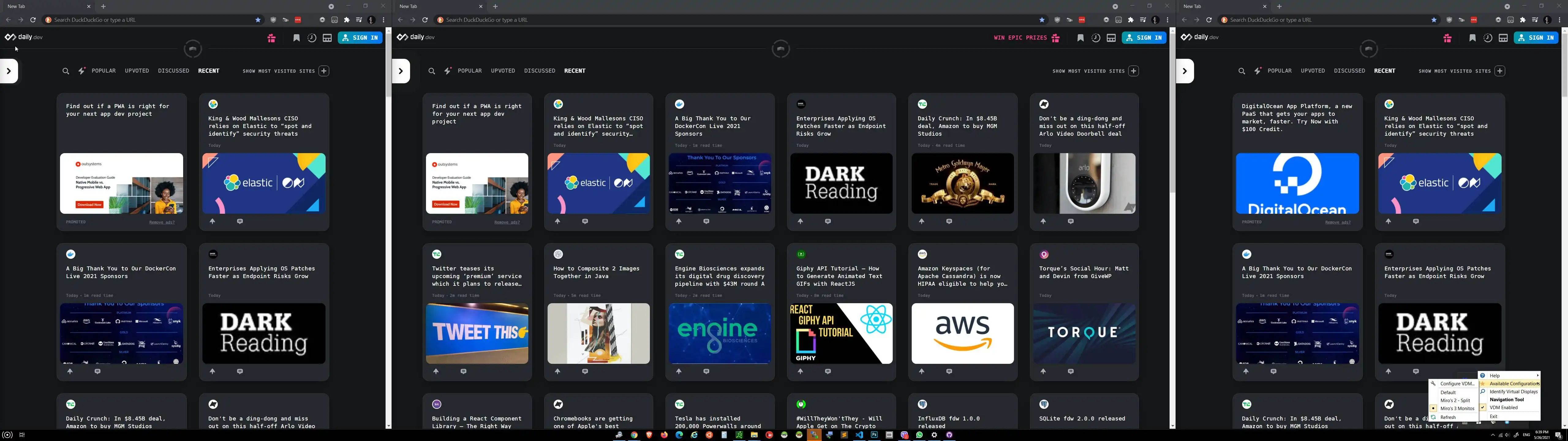Click pink gift icon in left window

pos(271,38)
